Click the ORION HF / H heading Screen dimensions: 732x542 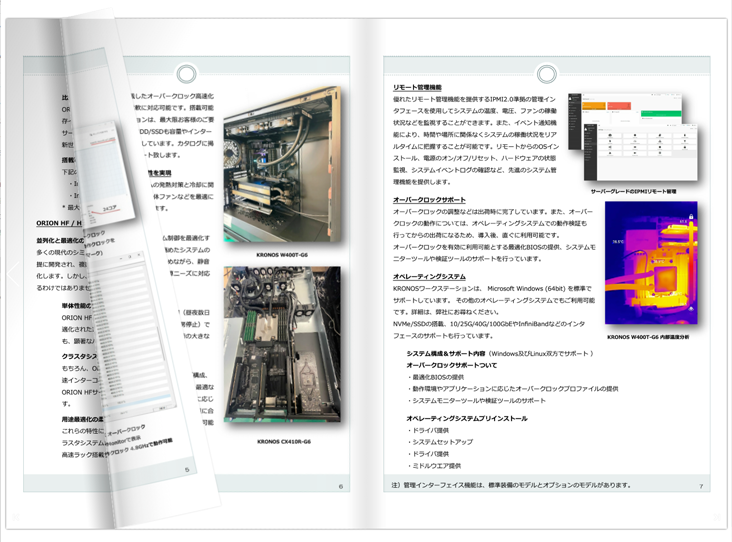59,223
